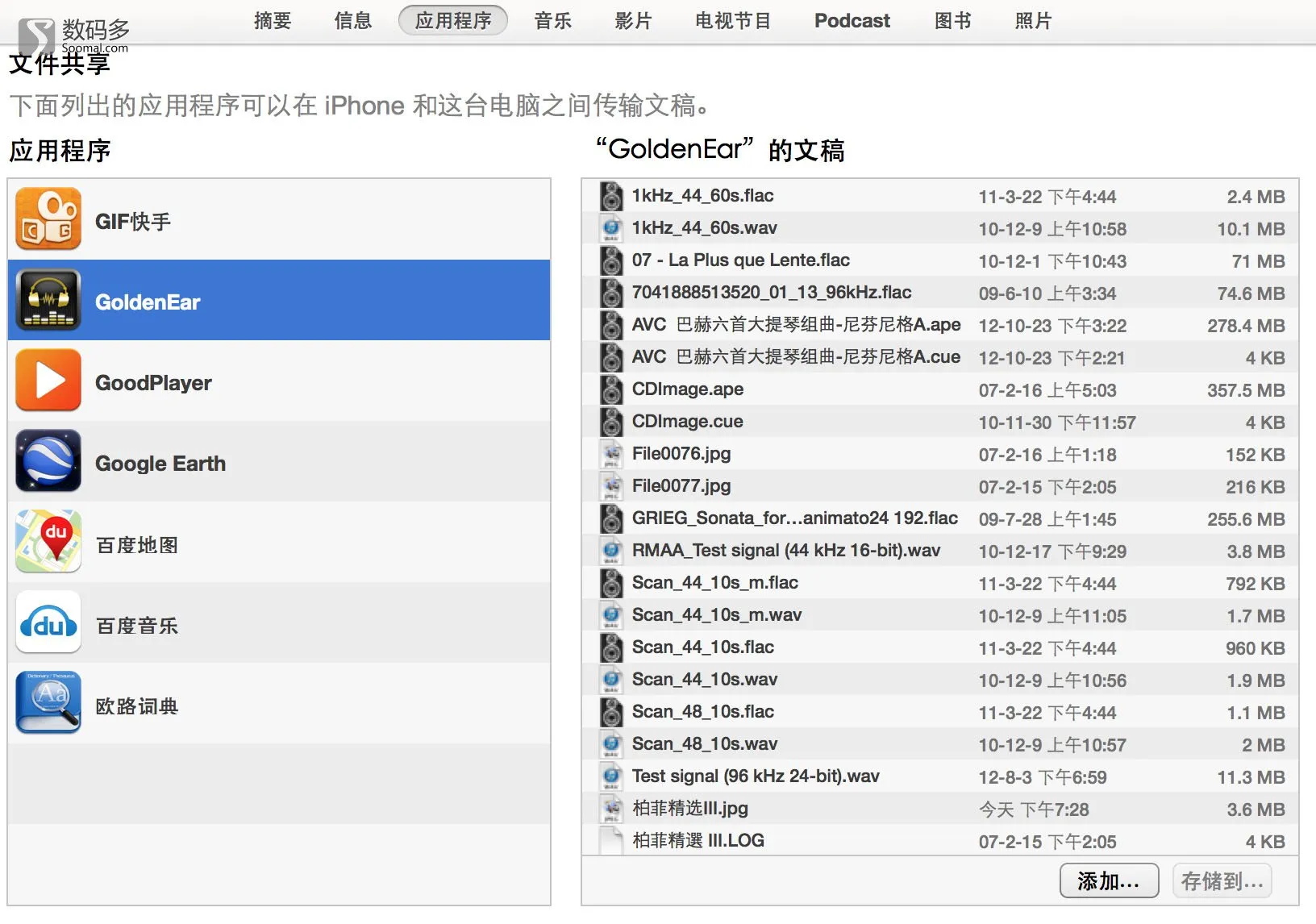Click the 百度地图 map pin icon
Image resolution: width=1316 pixels, height=924 pixels.
[48, 542]
